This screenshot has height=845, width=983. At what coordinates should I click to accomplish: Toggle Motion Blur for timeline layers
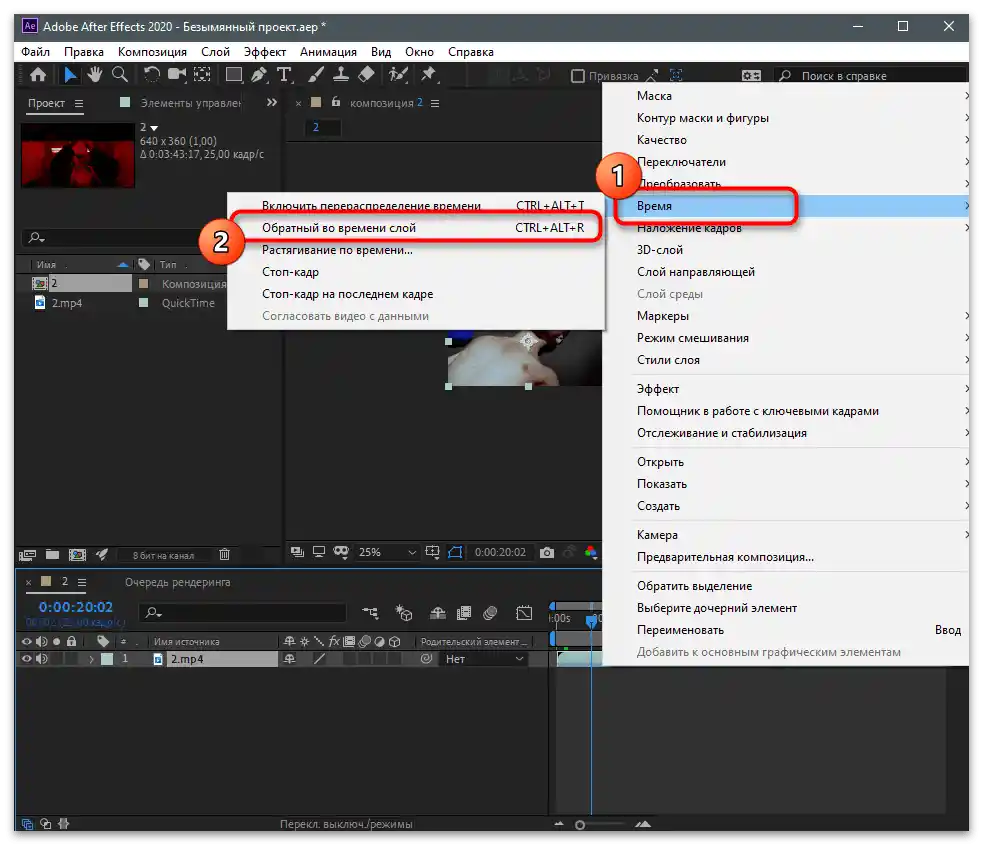490,613
